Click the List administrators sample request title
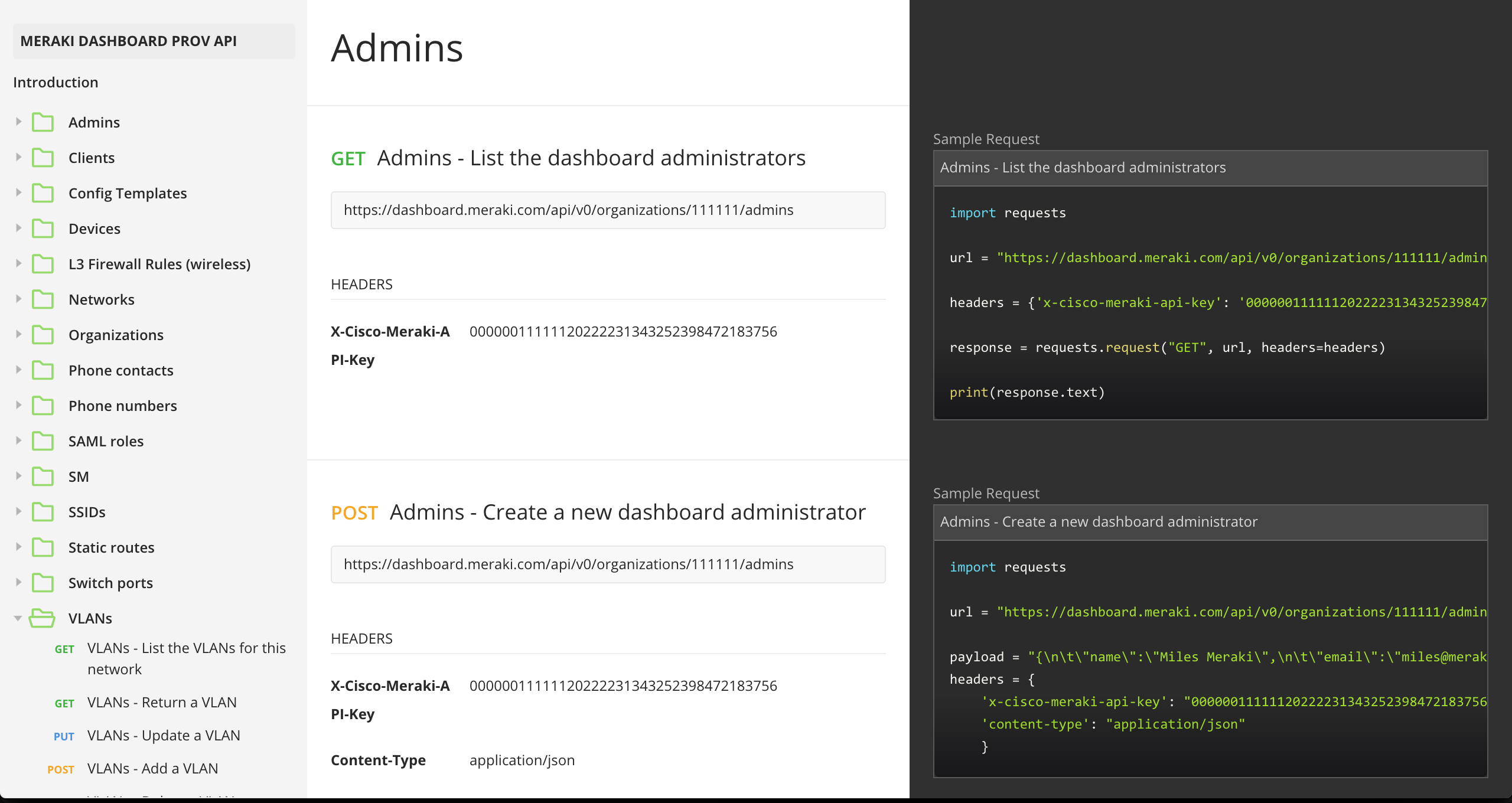Screen dimensions: 1512x803 click(1083, 167)
